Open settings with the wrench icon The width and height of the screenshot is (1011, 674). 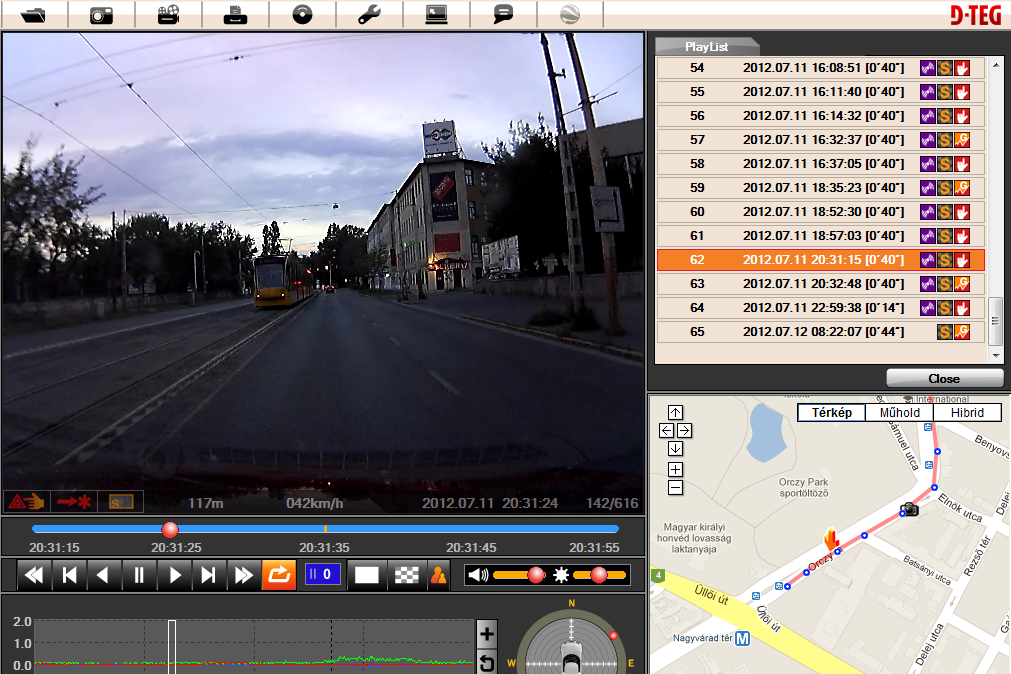tap(369, 15)
